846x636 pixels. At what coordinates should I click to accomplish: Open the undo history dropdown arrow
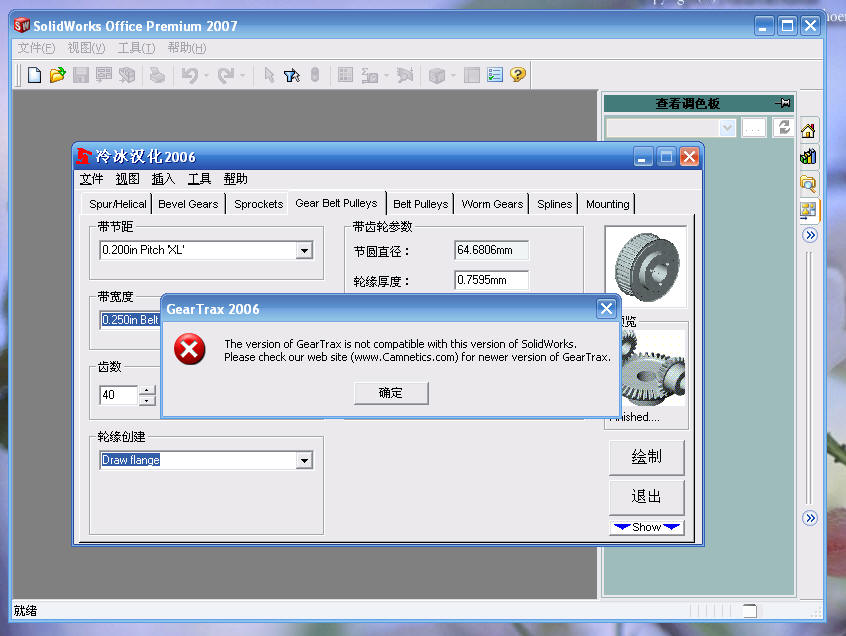[207, 76]
